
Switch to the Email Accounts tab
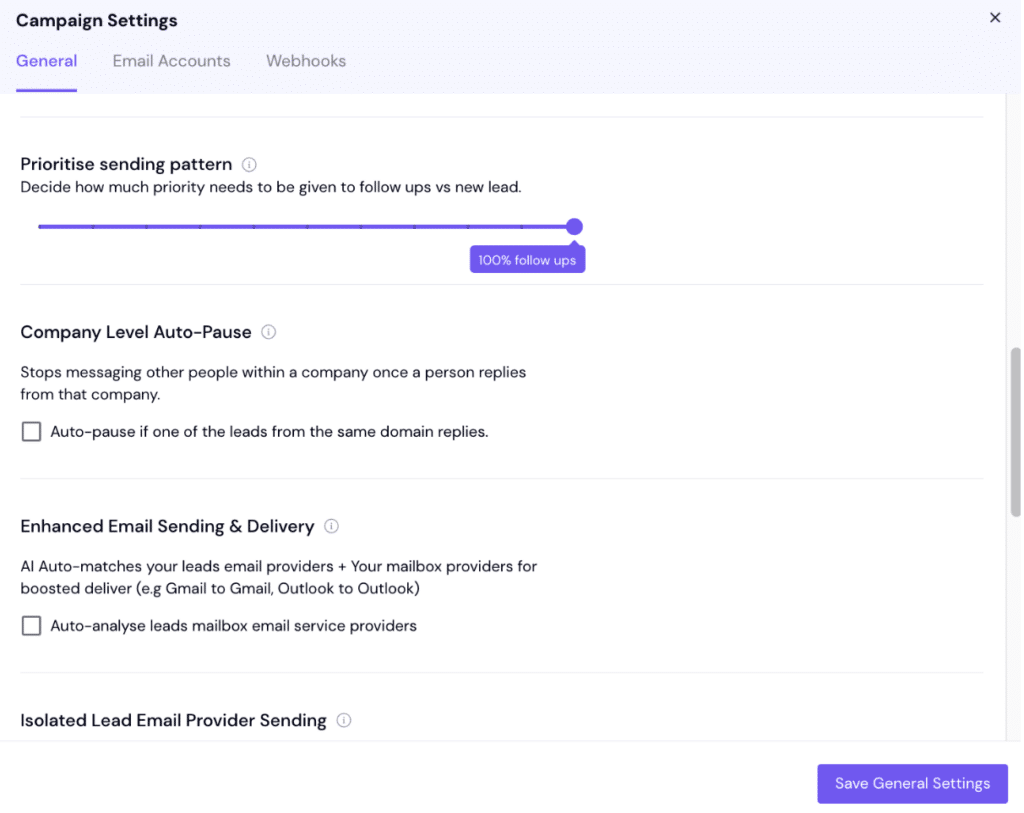tap(171, 61)
